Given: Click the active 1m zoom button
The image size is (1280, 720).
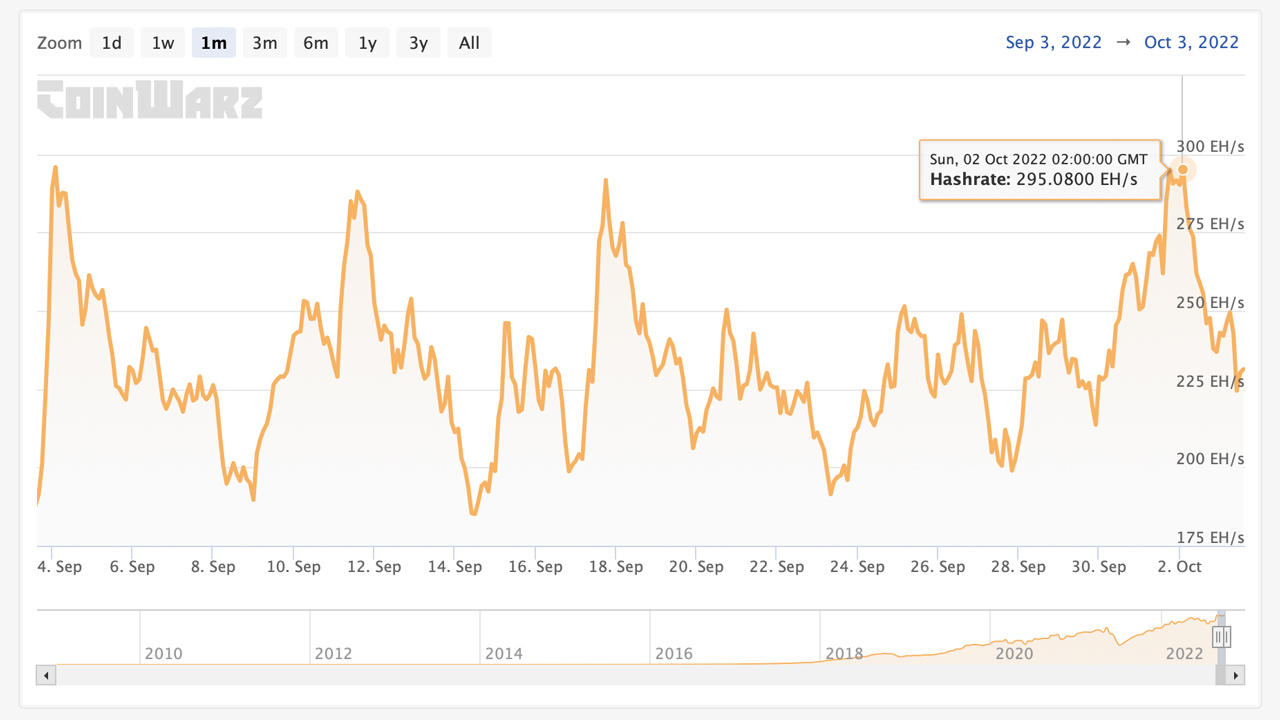Looking at the screenshot, I should point(214,43).
